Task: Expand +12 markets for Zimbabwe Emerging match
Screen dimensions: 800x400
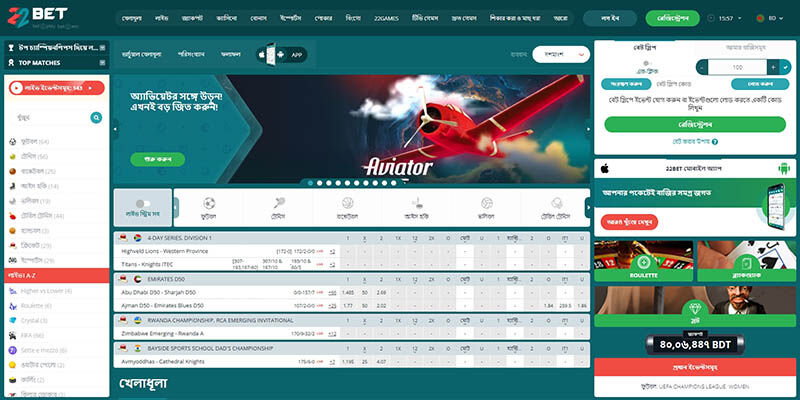Action: [x=332, y=334]
